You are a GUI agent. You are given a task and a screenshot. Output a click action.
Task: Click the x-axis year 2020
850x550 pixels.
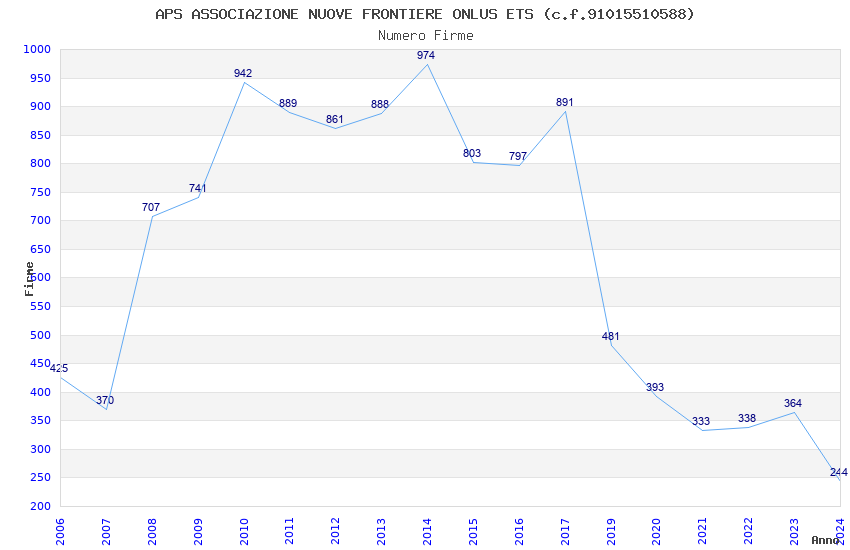pyautogui.click(x=657, y=532)
